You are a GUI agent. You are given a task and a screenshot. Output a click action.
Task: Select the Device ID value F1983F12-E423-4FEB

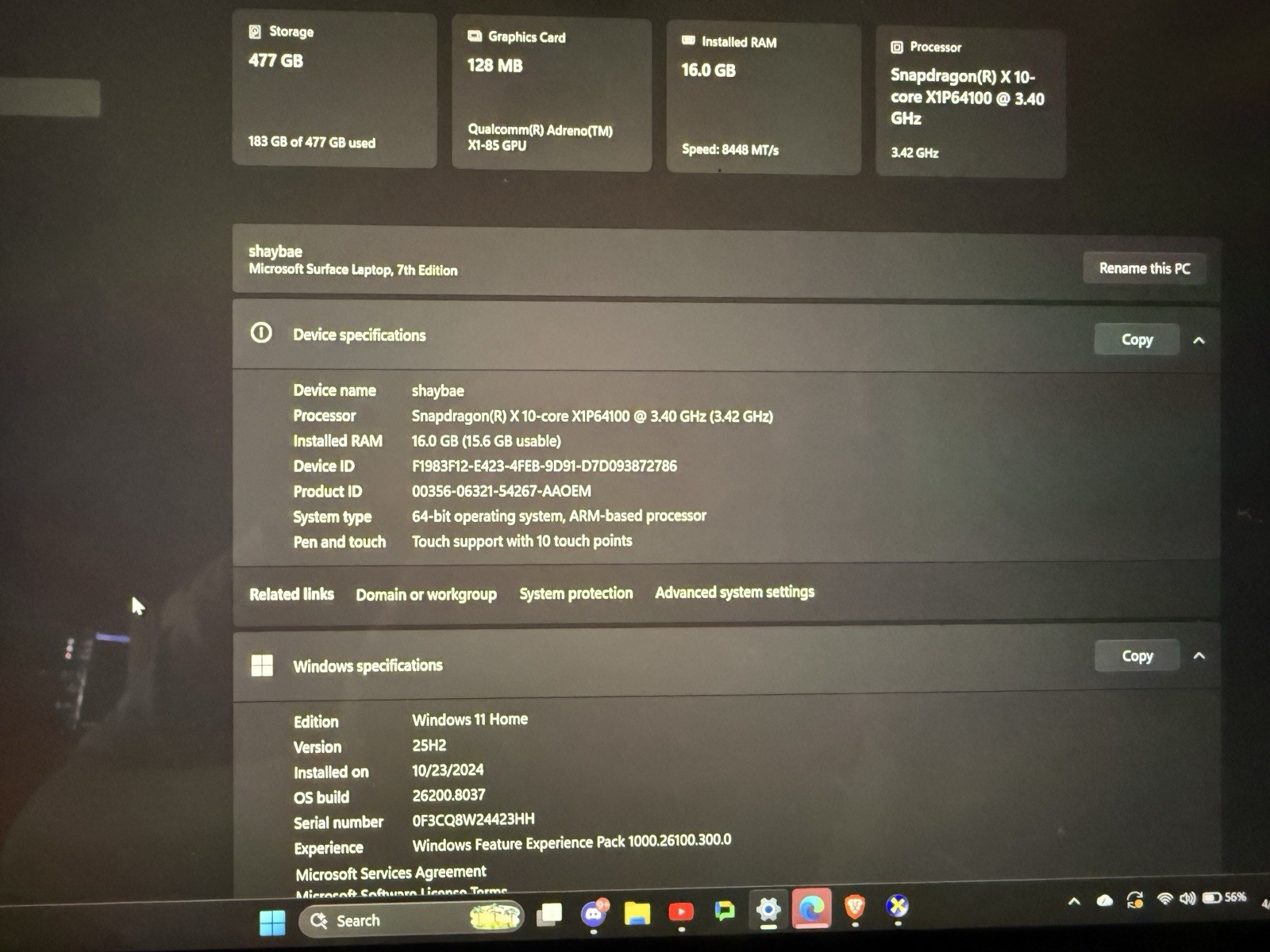coord(545,466)
